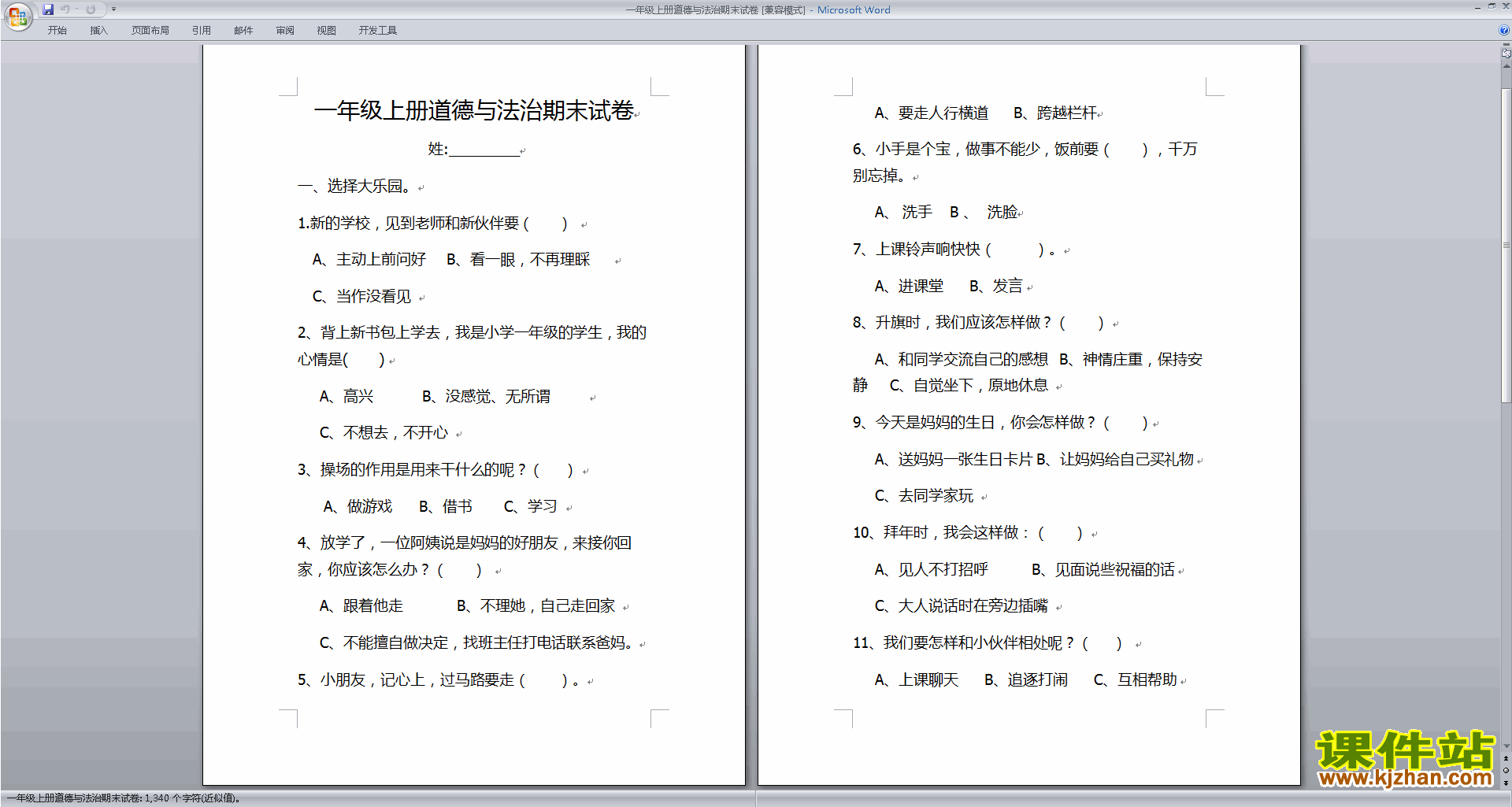The height and width of the screenshot is (807, 1512).
Task: Click option A、主动上前问好
Action: pyautogui.click(x=369, y=260)
